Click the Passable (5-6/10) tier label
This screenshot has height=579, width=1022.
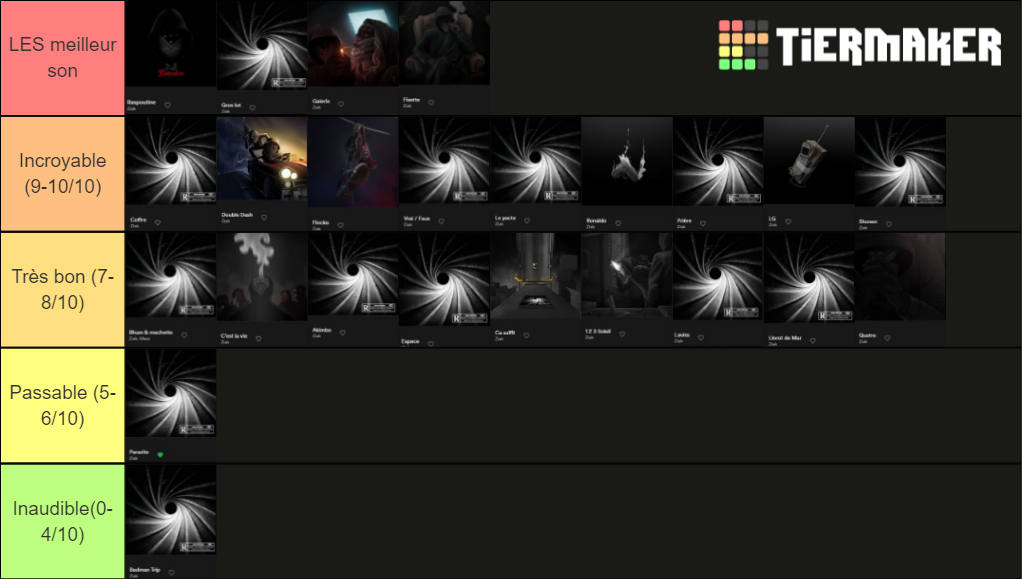pyautogui.click(x=63, y=406)
